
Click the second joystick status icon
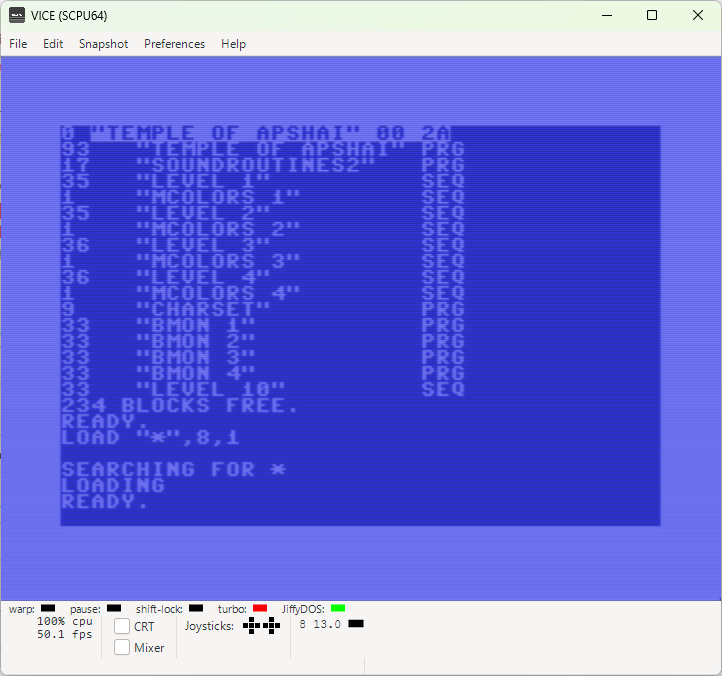272,626
